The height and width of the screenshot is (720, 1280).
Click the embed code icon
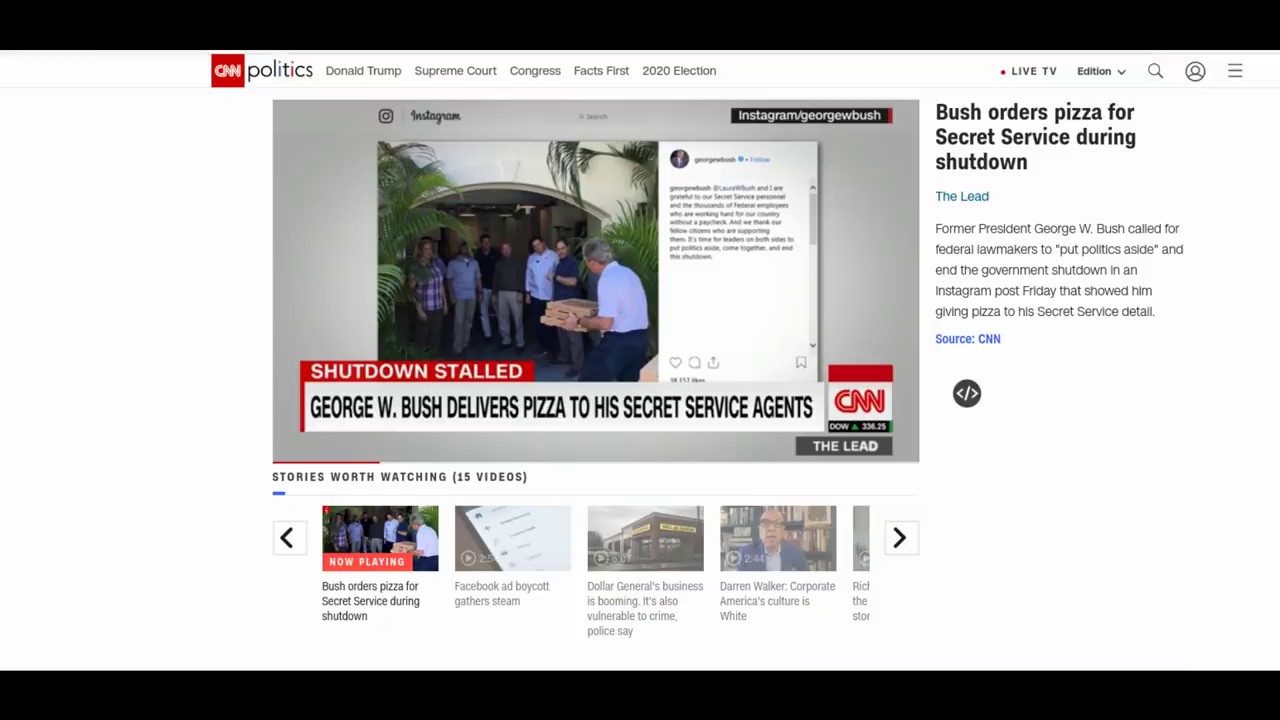coord(967,394)
